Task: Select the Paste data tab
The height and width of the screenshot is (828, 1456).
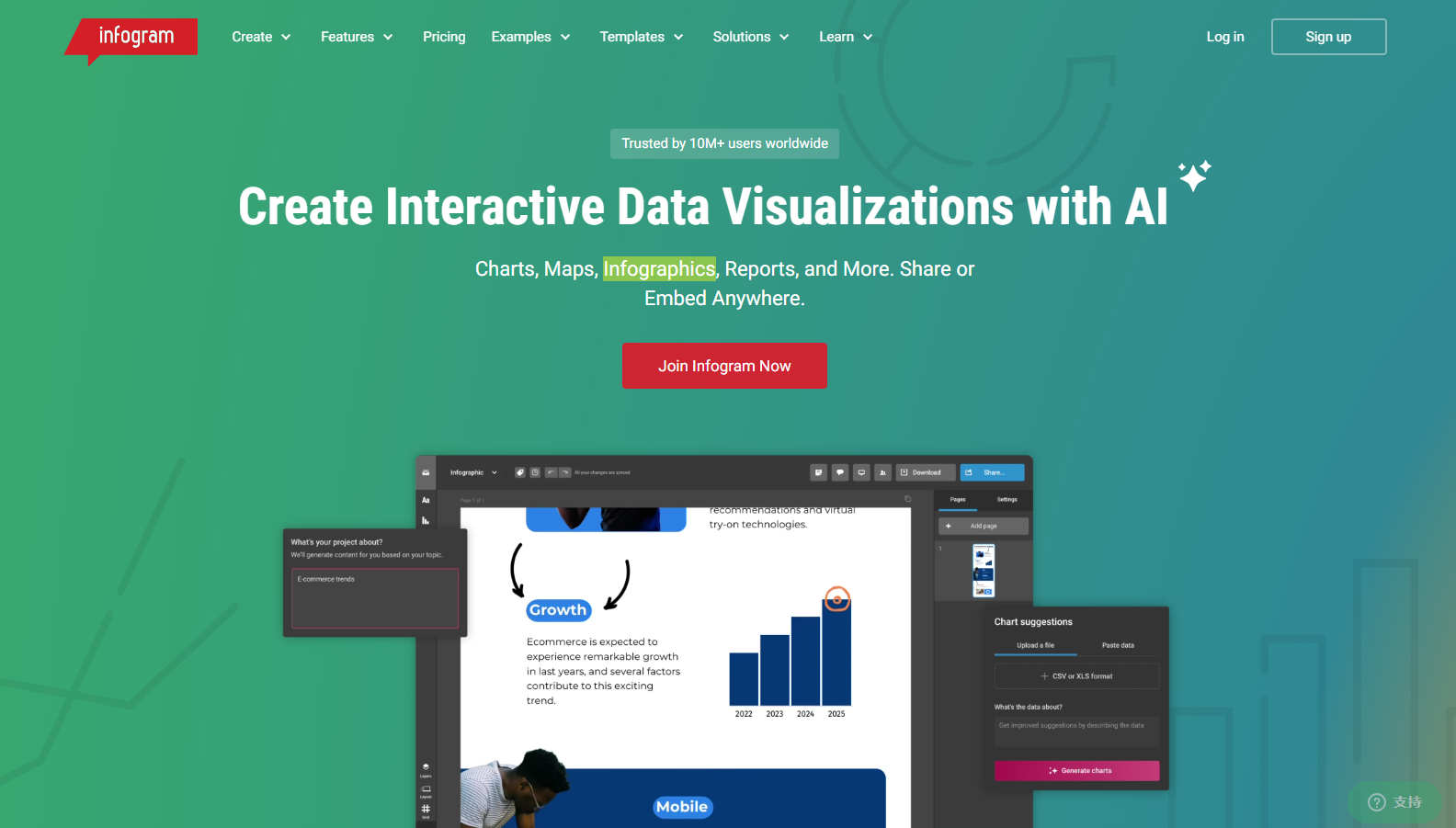Action: (1118, 645)
